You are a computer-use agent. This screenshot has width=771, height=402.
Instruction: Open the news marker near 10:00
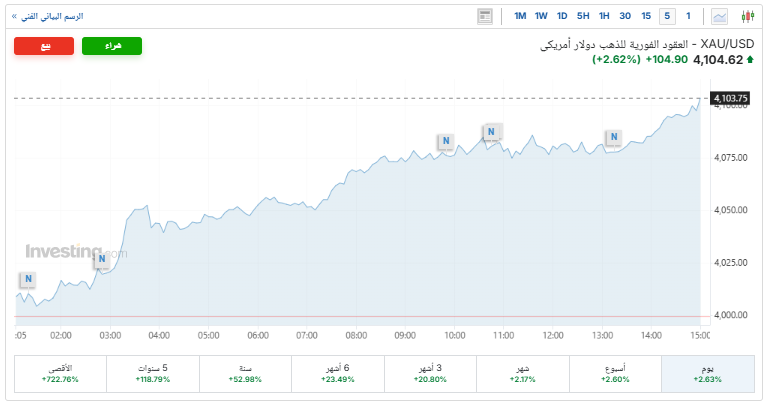446,142
